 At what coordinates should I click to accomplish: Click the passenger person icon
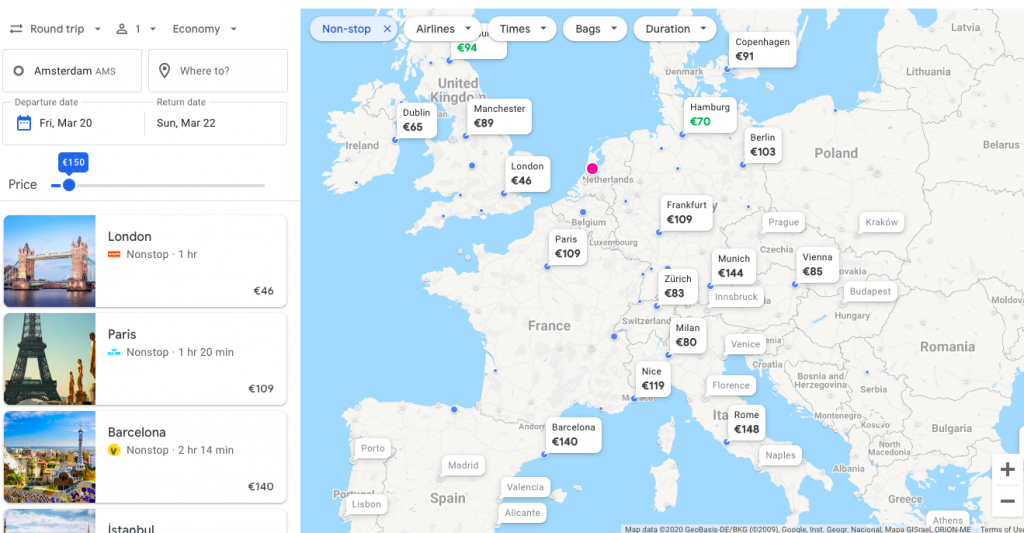coord(121,29)
